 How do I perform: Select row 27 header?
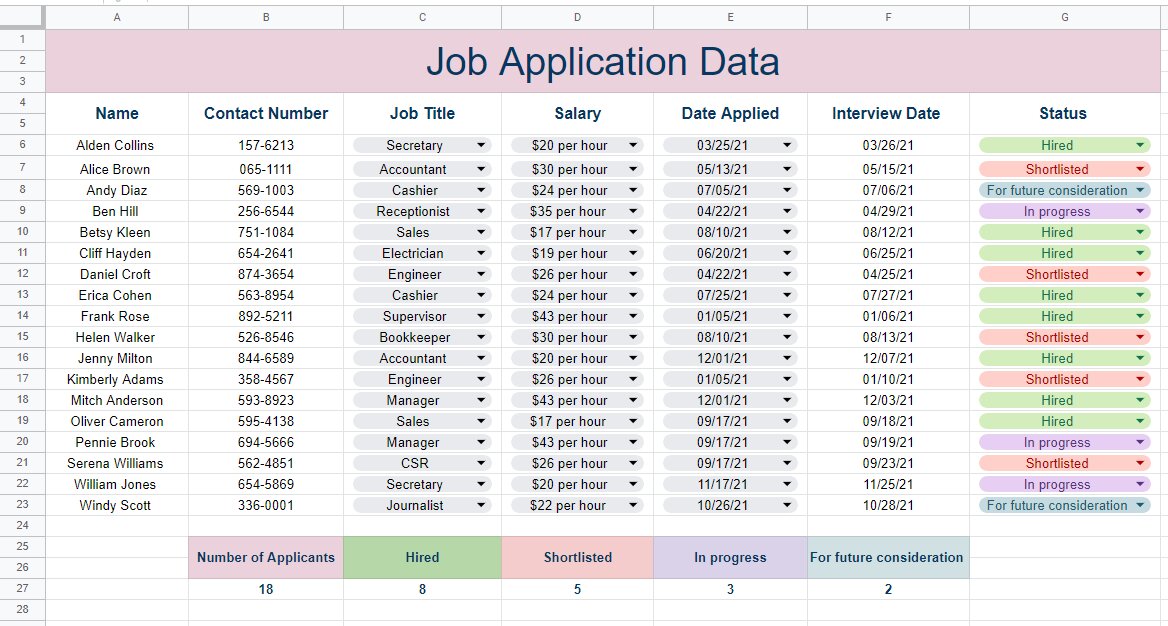click(x=22, y=588)
